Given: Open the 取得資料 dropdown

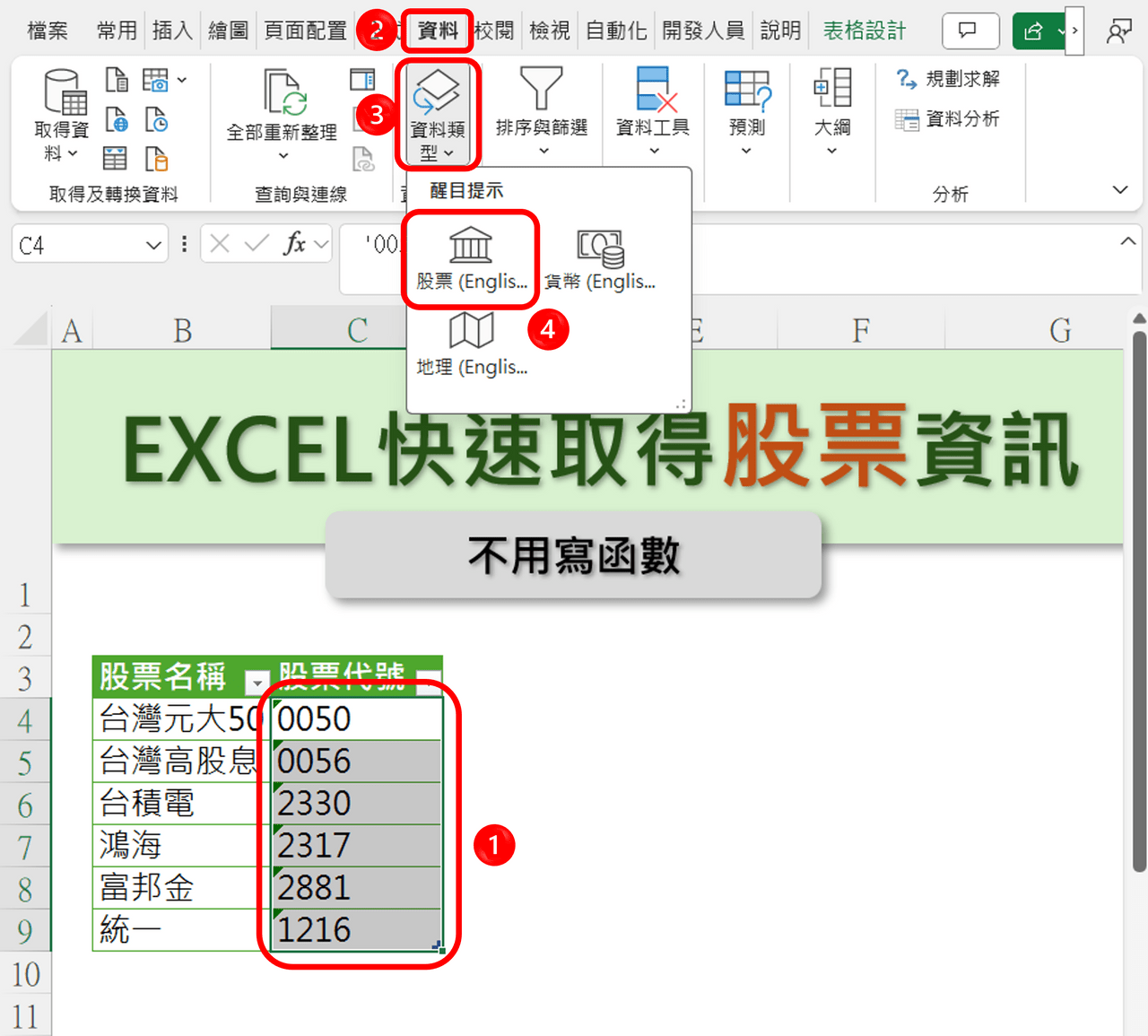Looking at the screenshot, I should pyautogui.click(x=62, y=115).
